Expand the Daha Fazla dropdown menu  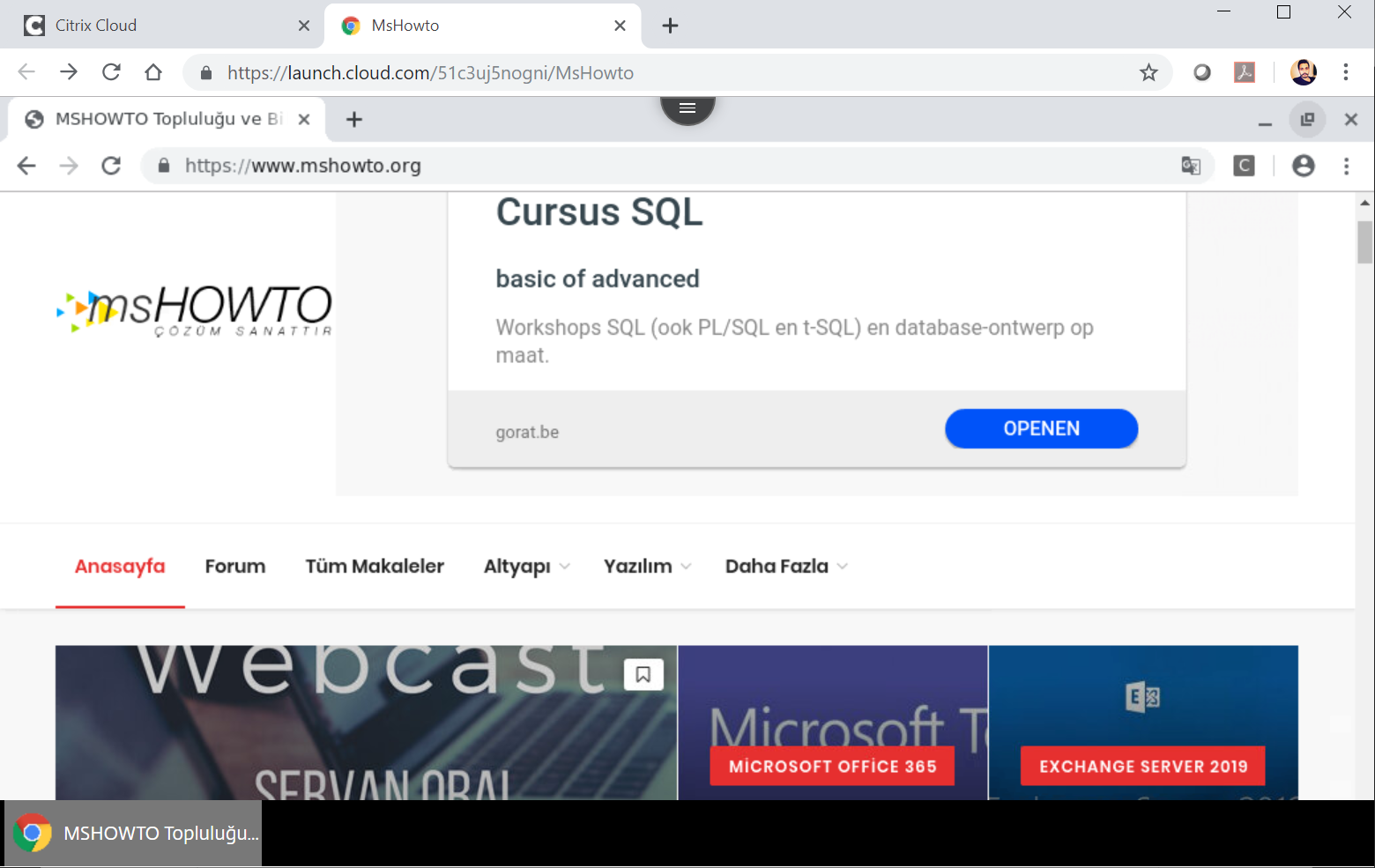click(786, 567)
